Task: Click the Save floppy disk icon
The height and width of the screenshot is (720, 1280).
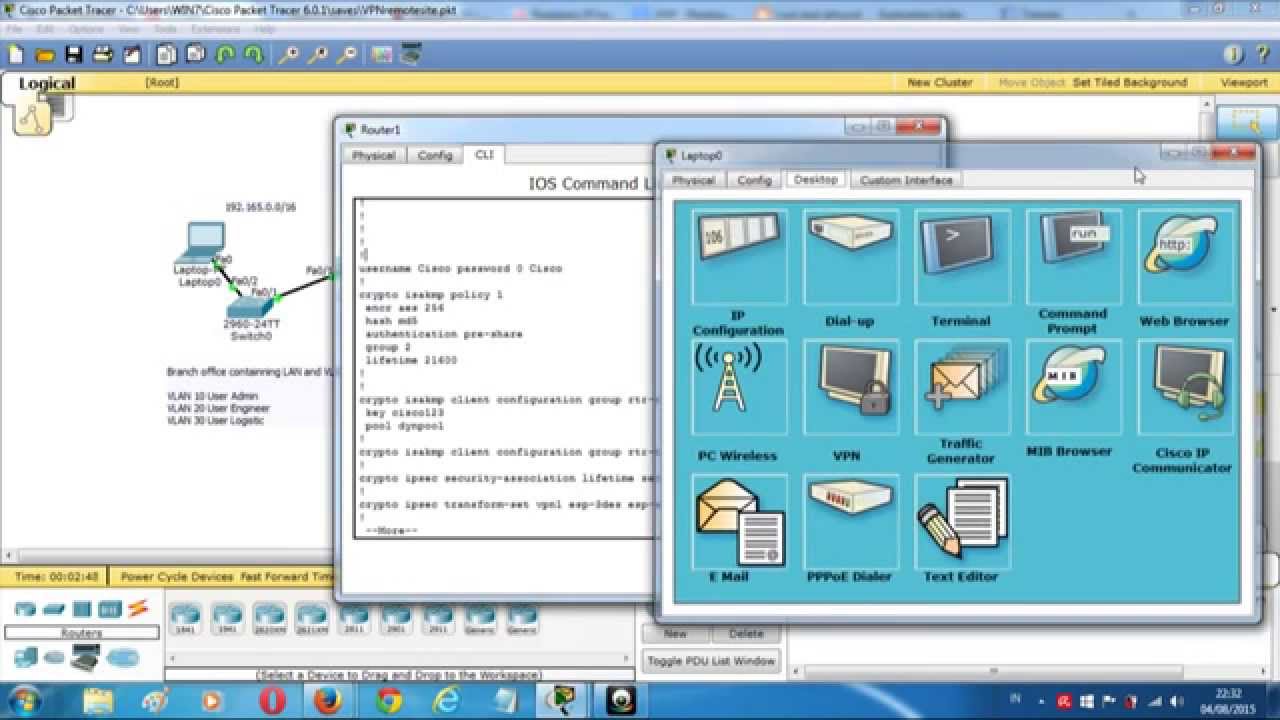Action: pos(74,54)
